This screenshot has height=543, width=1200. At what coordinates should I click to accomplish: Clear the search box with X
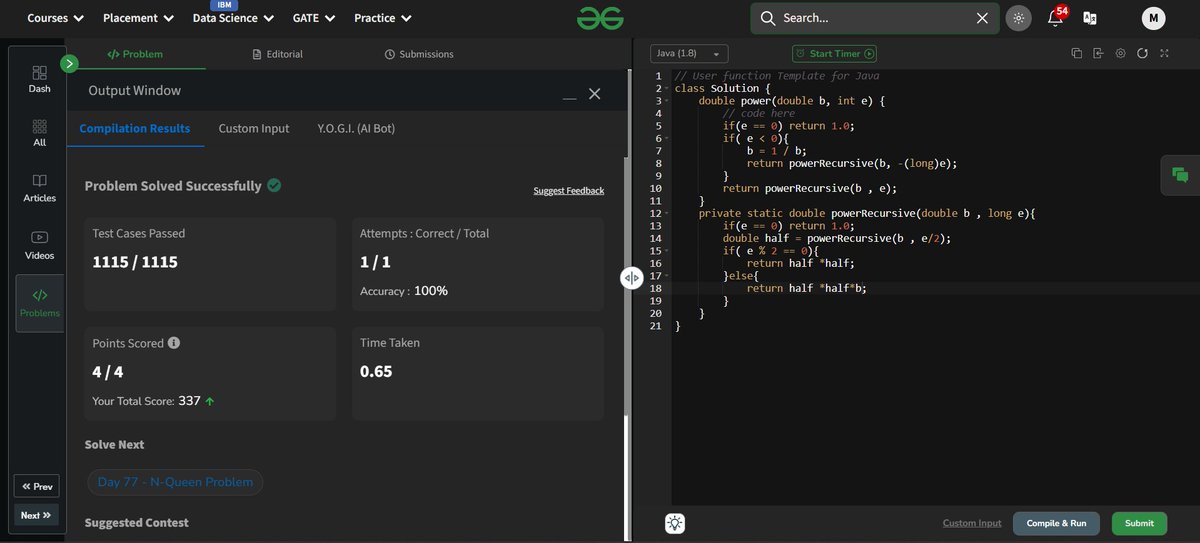(x=982, y=18)
